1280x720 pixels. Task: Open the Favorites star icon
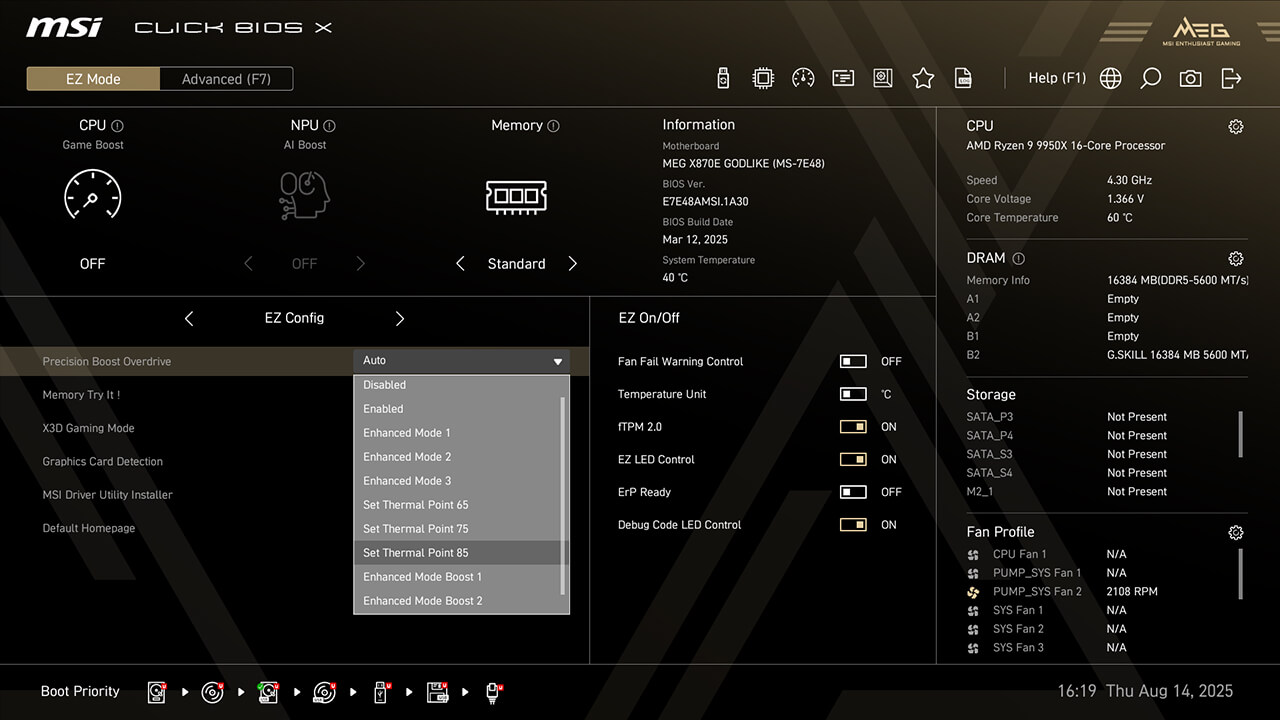pyautogui.click(x=923, y=78)
